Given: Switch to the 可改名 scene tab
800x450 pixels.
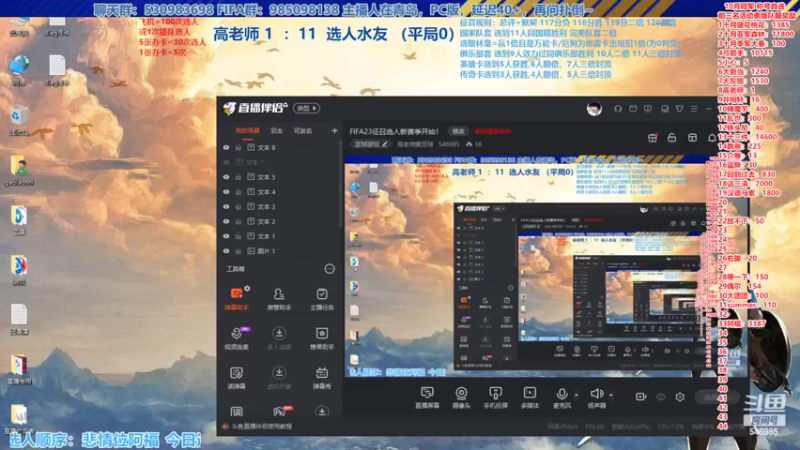Looking at the screenshot, I should tap(303, 131).
